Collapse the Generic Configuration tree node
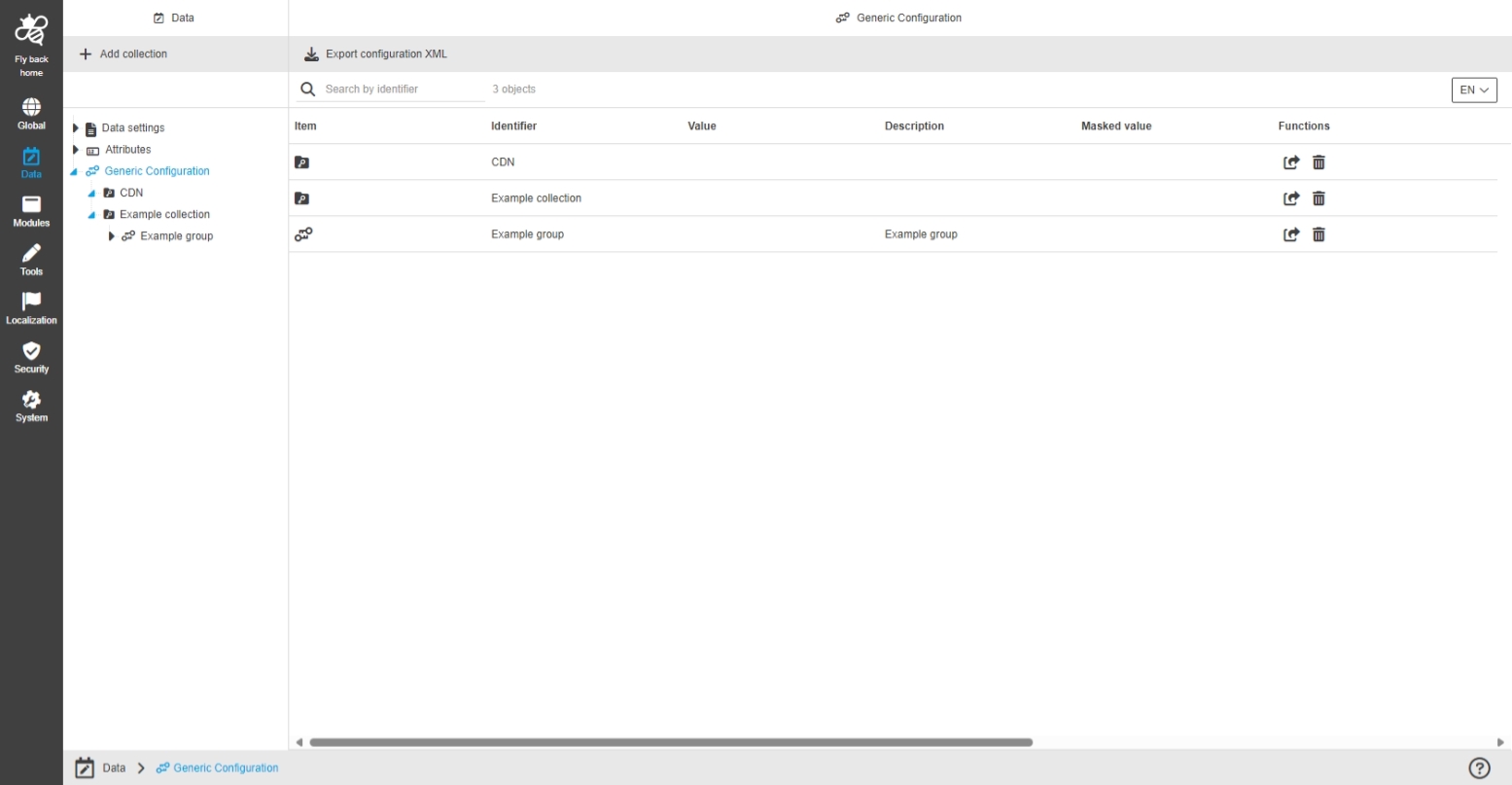Viewport: 1512px width, 785px height. click(75, 172)
